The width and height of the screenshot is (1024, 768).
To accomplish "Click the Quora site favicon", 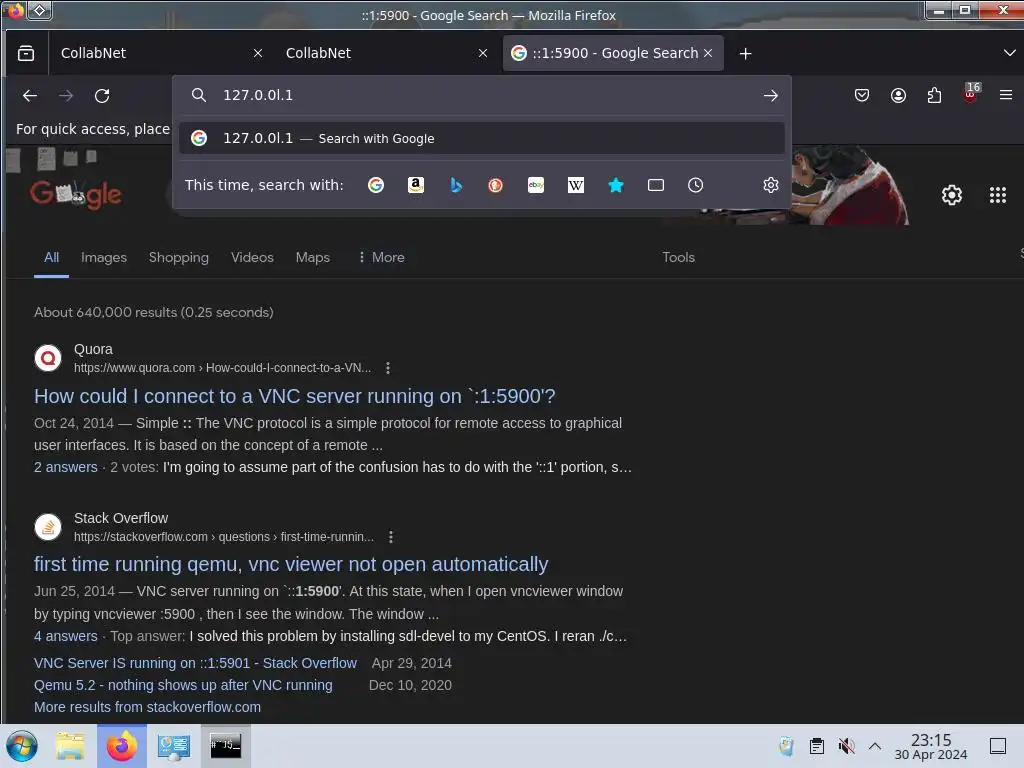I will pos(48,358).
